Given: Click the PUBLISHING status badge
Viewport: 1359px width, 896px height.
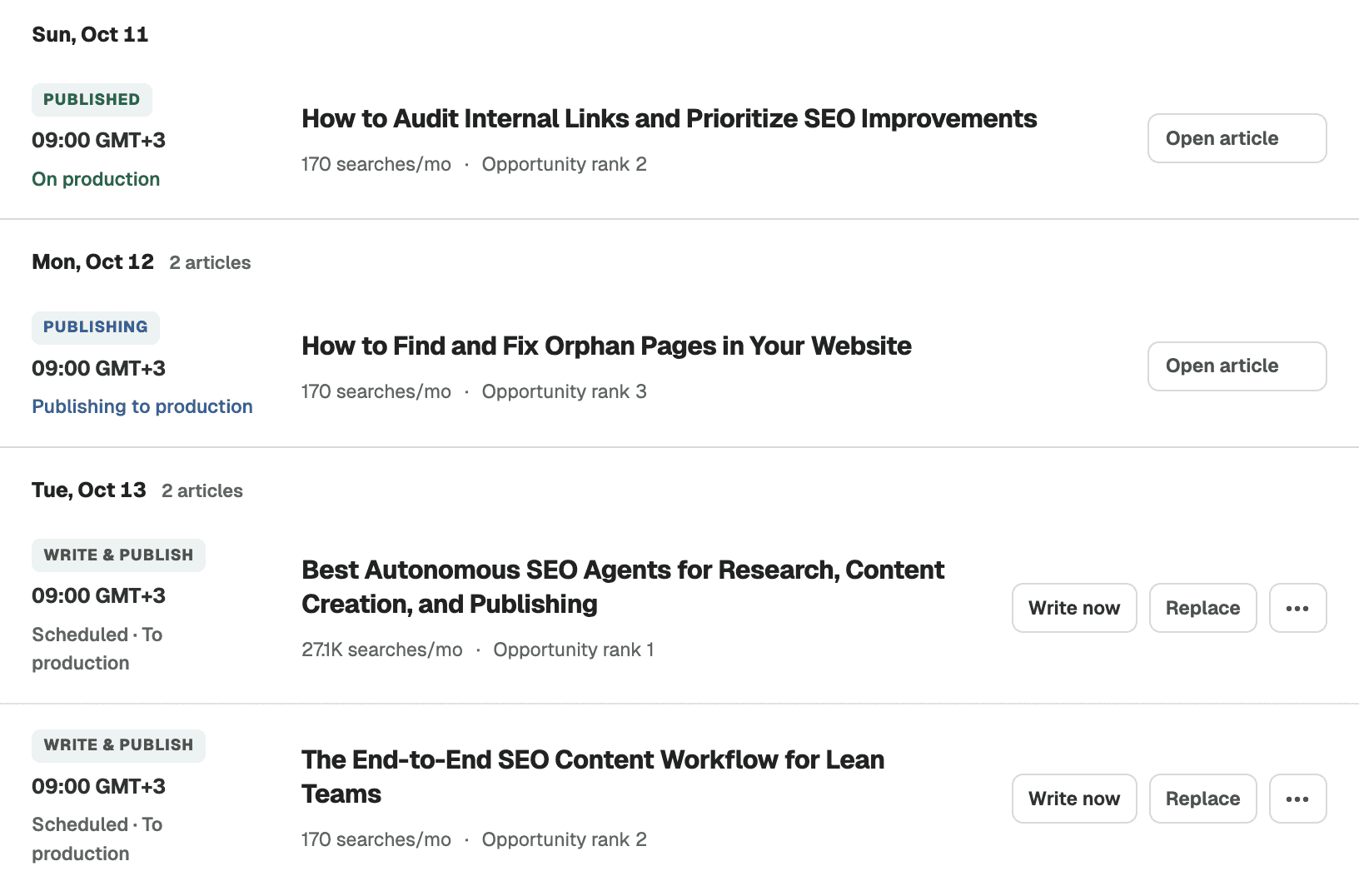Looking at the screenshot, I should [96, 327].
